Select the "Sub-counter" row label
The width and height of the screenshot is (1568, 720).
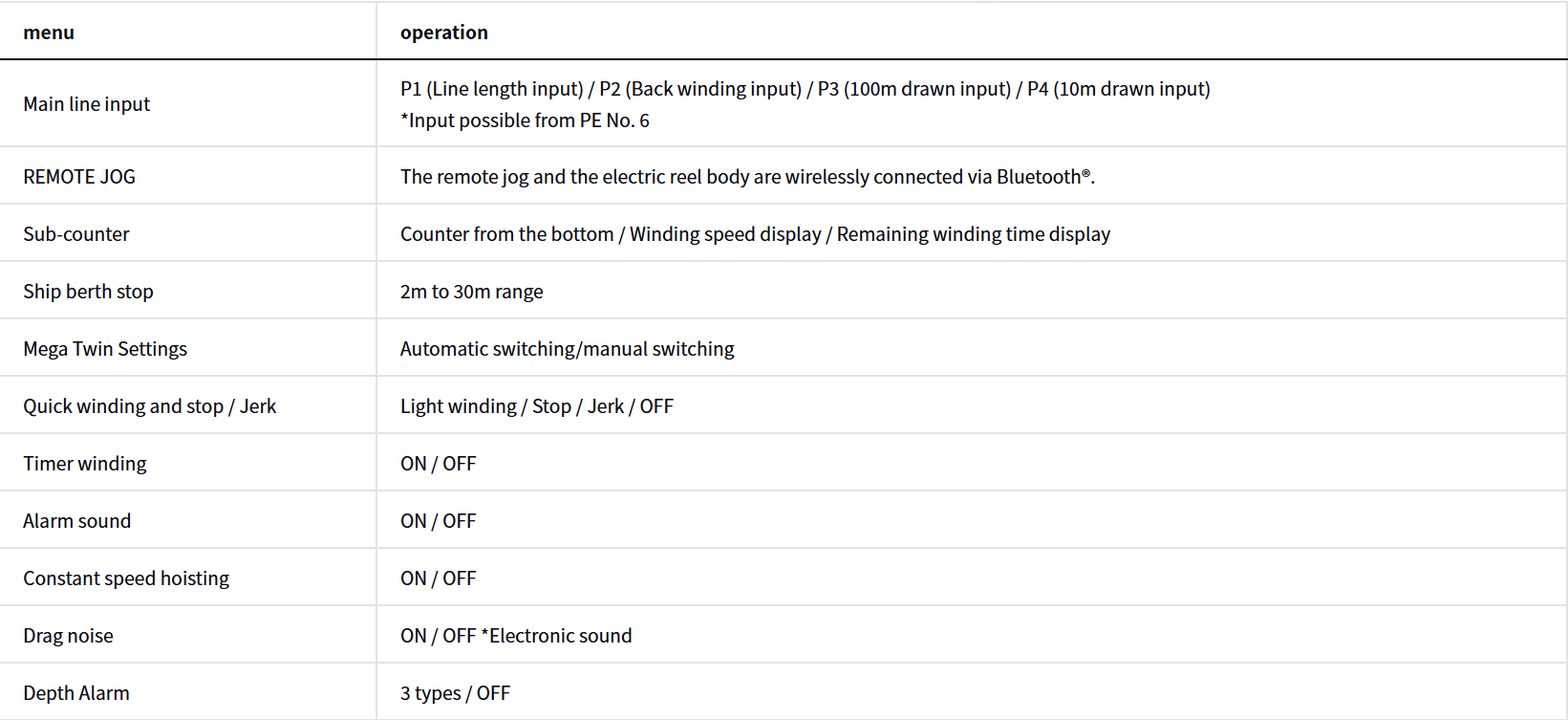pyautogui.click(x=76, y=234)
